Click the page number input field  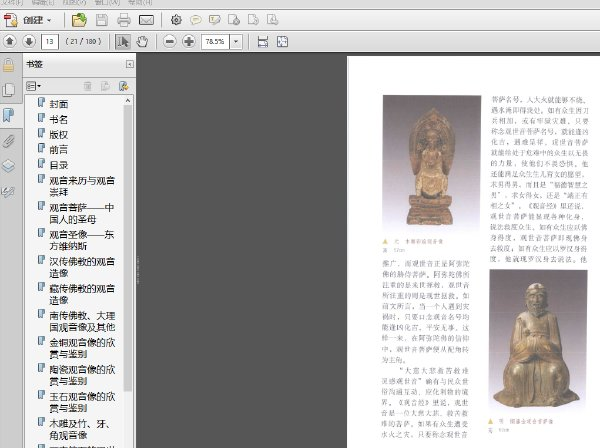(50, 41)
